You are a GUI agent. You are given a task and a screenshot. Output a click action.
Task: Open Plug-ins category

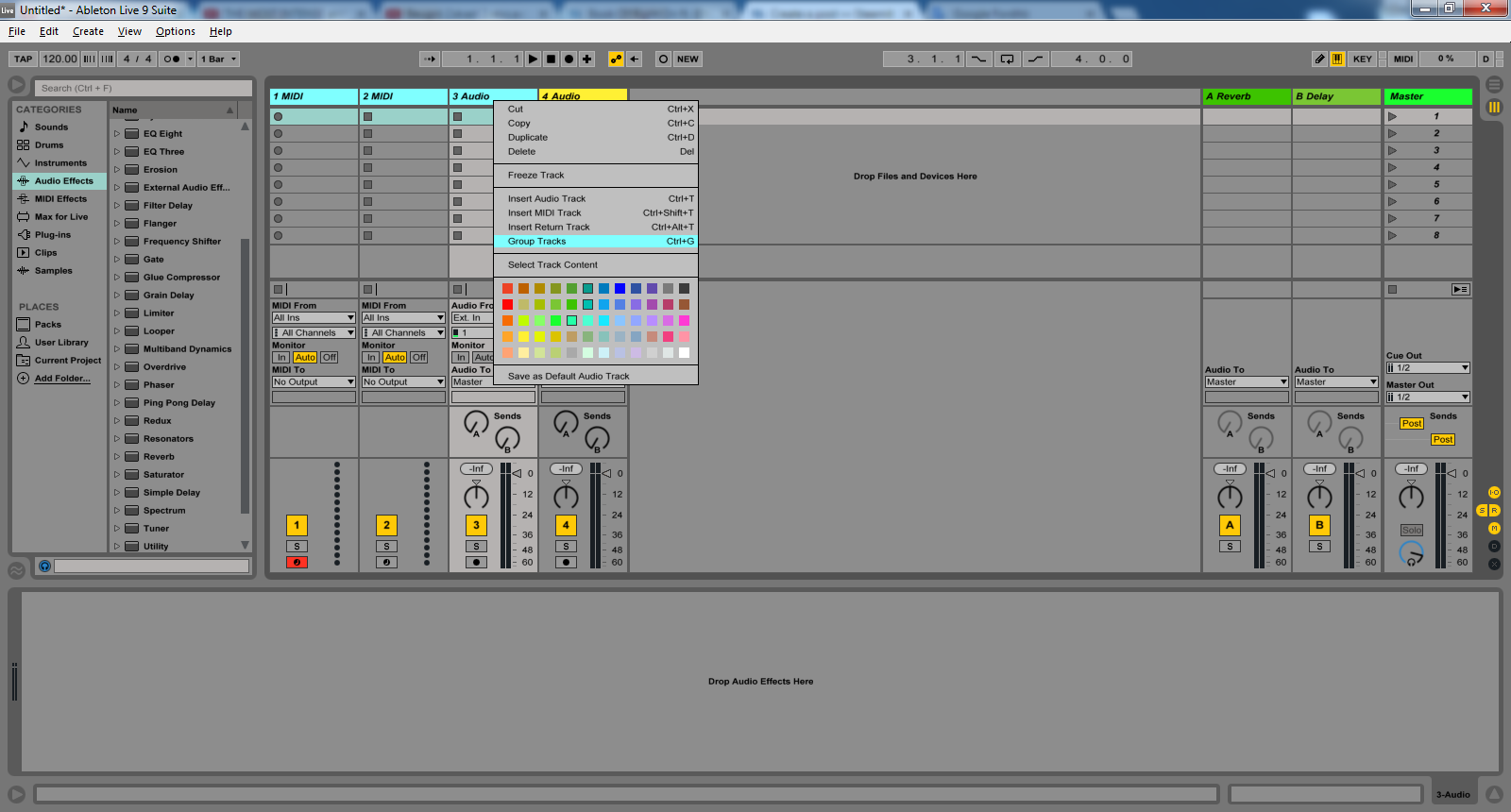point(53,234)
